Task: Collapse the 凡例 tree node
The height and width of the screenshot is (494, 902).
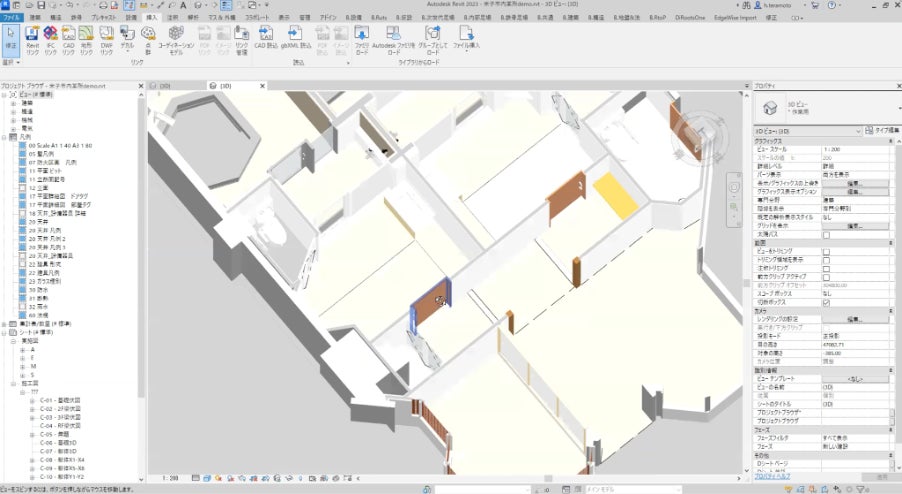Action: [5, 137]
